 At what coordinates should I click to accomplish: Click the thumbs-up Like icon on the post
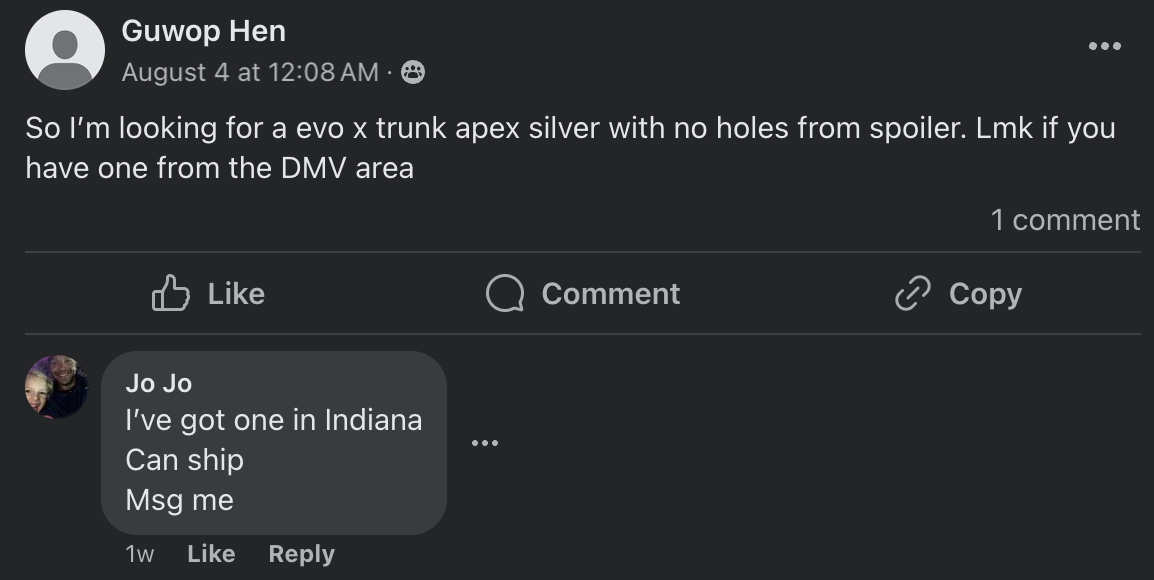[x=170, y=293]
